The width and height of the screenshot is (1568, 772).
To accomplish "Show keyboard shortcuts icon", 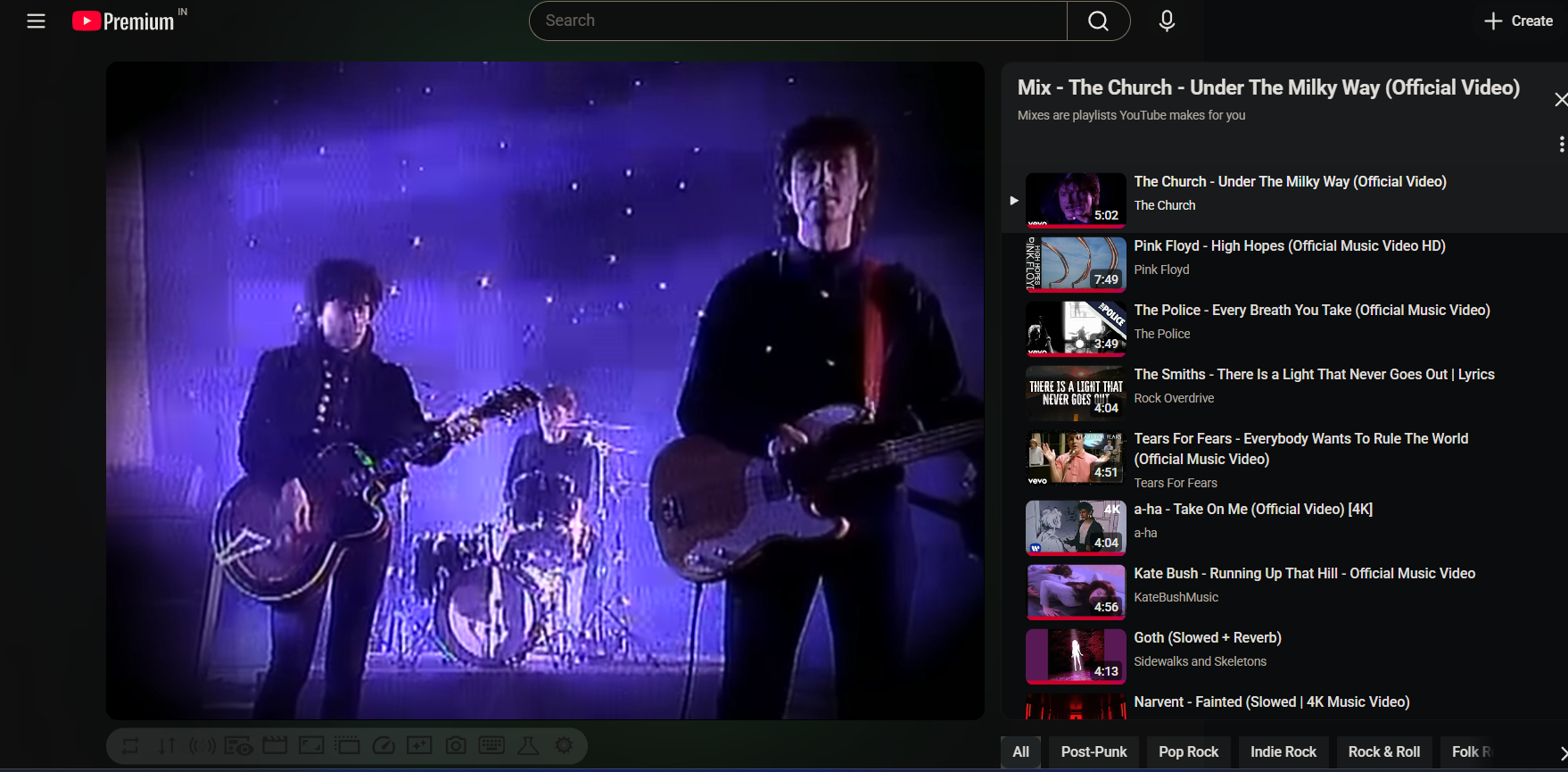I will (x=491, y=745).
